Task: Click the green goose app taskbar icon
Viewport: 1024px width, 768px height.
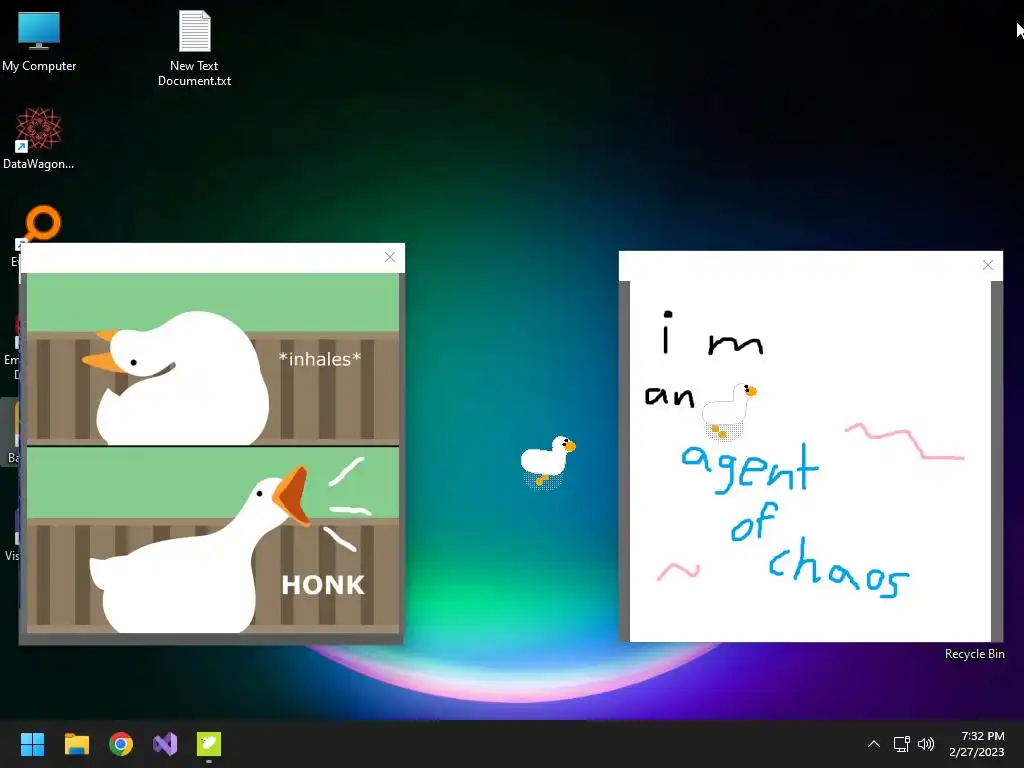Action: point(209,744)
